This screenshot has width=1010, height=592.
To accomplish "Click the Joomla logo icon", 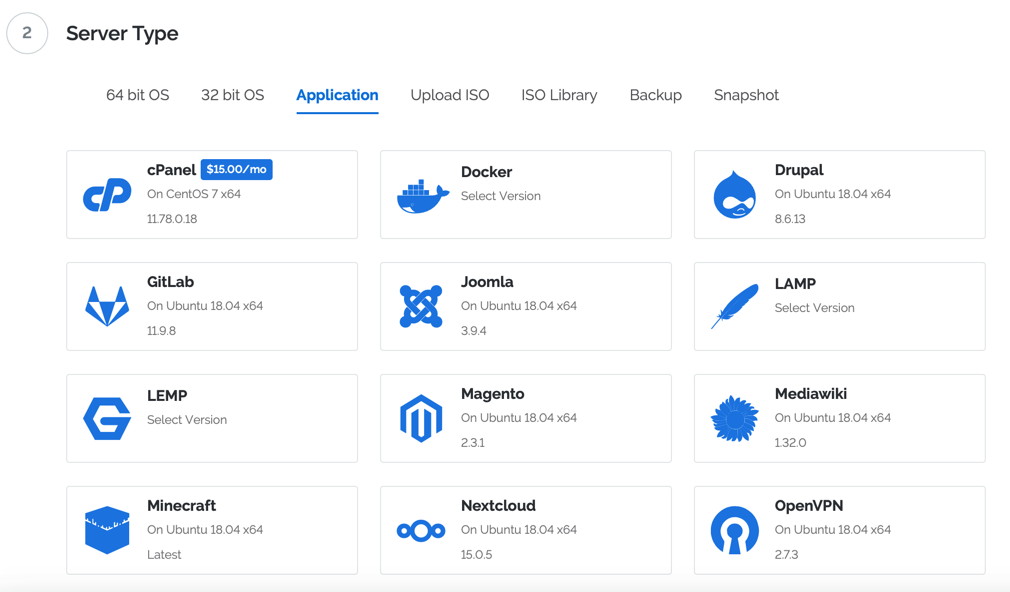I will 421,306.
